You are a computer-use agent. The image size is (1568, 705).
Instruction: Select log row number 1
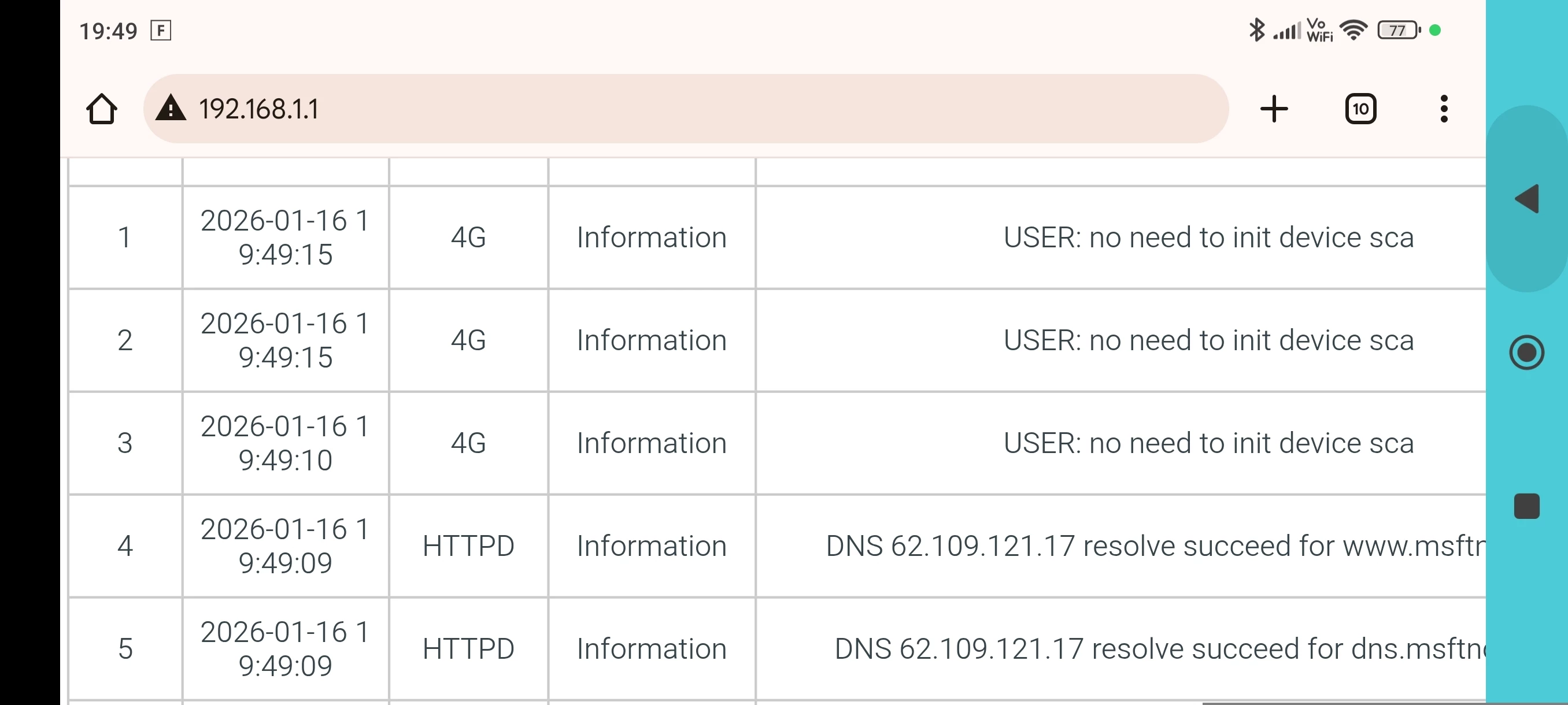pyautogui.click(x=125, y=238)
